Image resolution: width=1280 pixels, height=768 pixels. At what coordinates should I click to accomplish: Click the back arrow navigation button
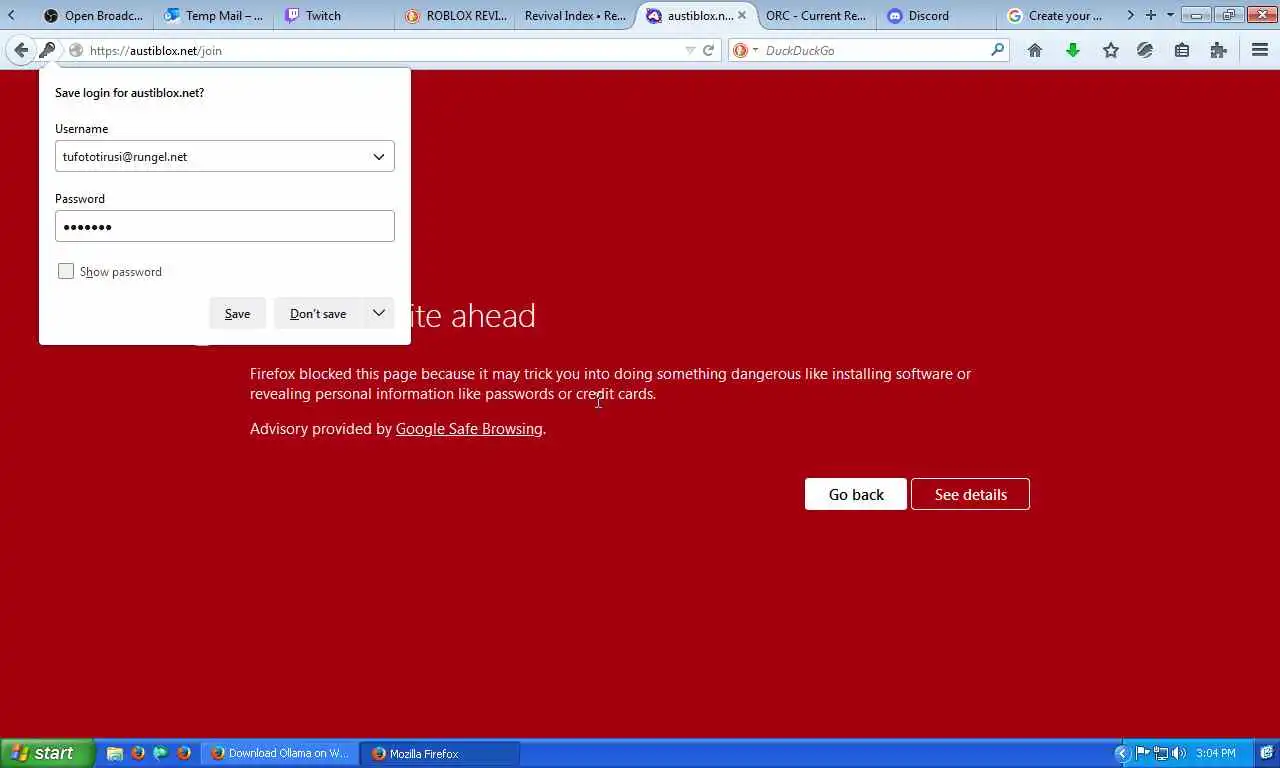(x=21, y=50)
